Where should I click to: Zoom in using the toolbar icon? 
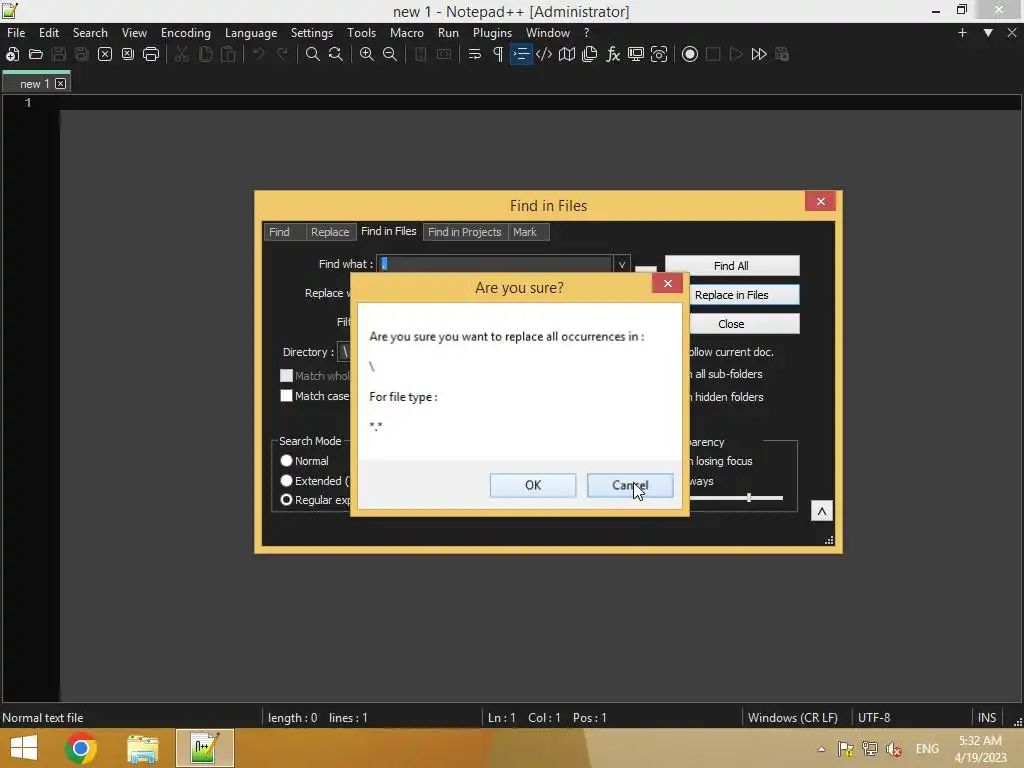(x=367, y=54)
